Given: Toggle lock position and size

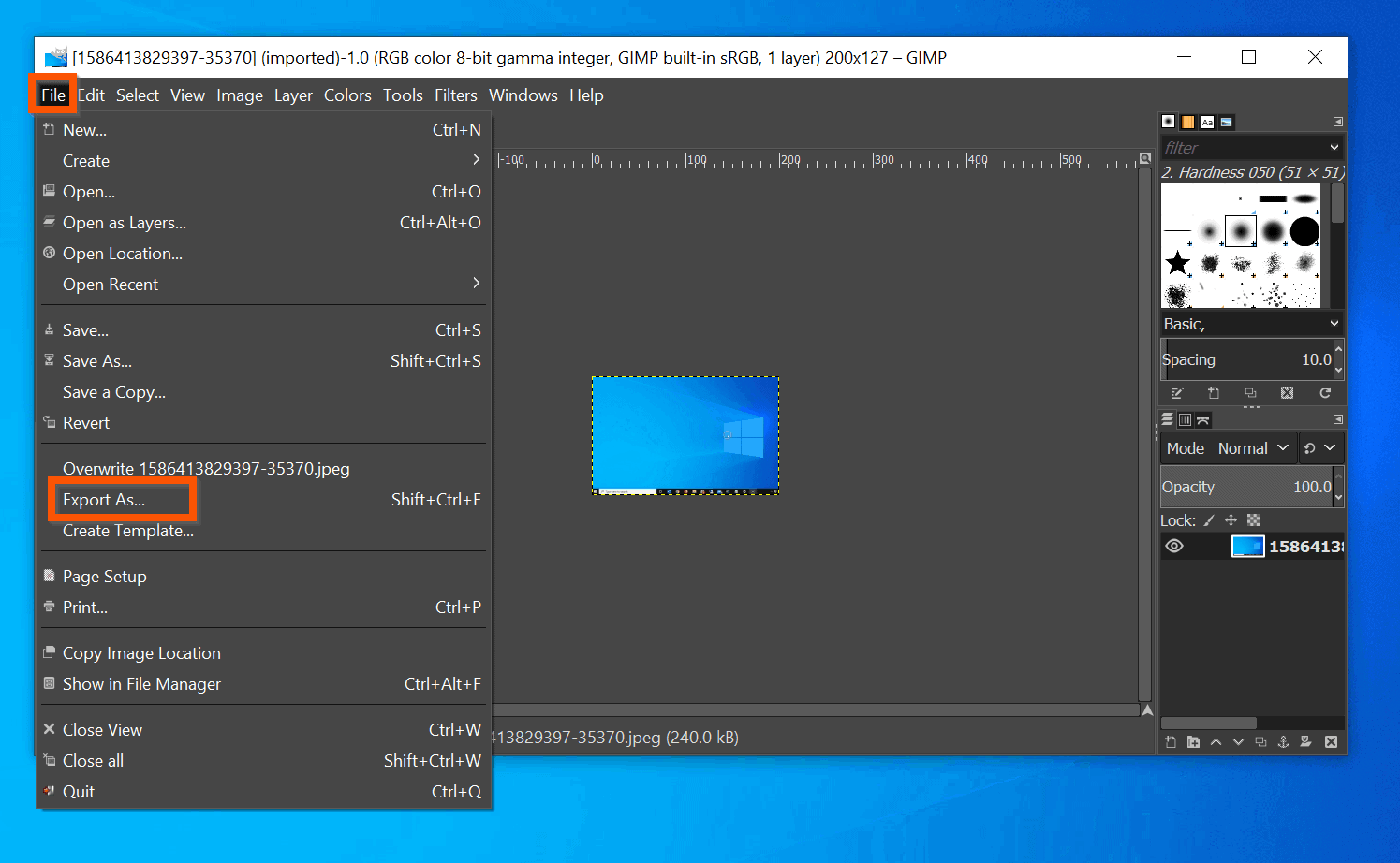Looking at the screenshot, I should (1231, 519).
